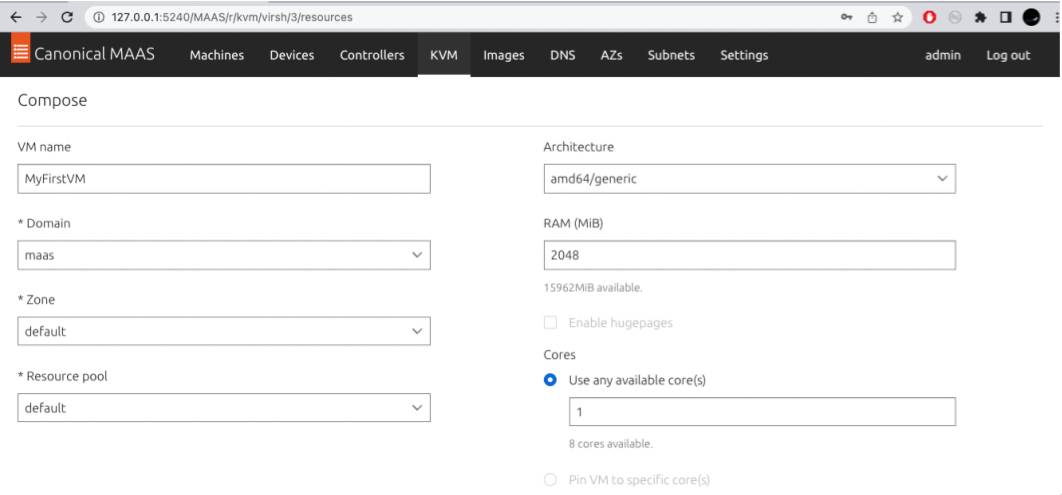Click the red Opera extension icon
Image resolution: width=1062 pixels, height=495 pixels.
[929, 17]
